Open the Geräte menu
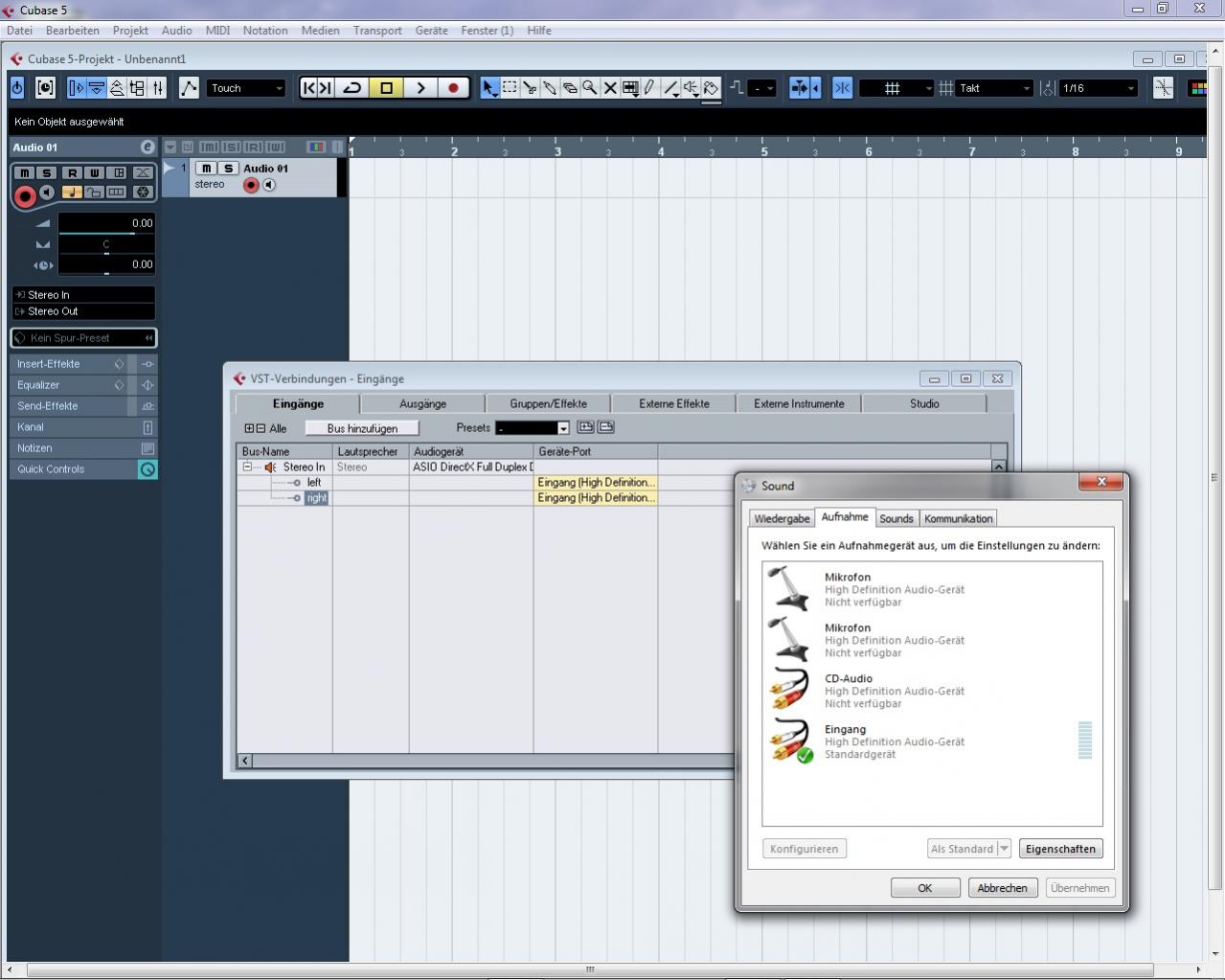Screen dimensions: 1225x980 click(431, 31)
